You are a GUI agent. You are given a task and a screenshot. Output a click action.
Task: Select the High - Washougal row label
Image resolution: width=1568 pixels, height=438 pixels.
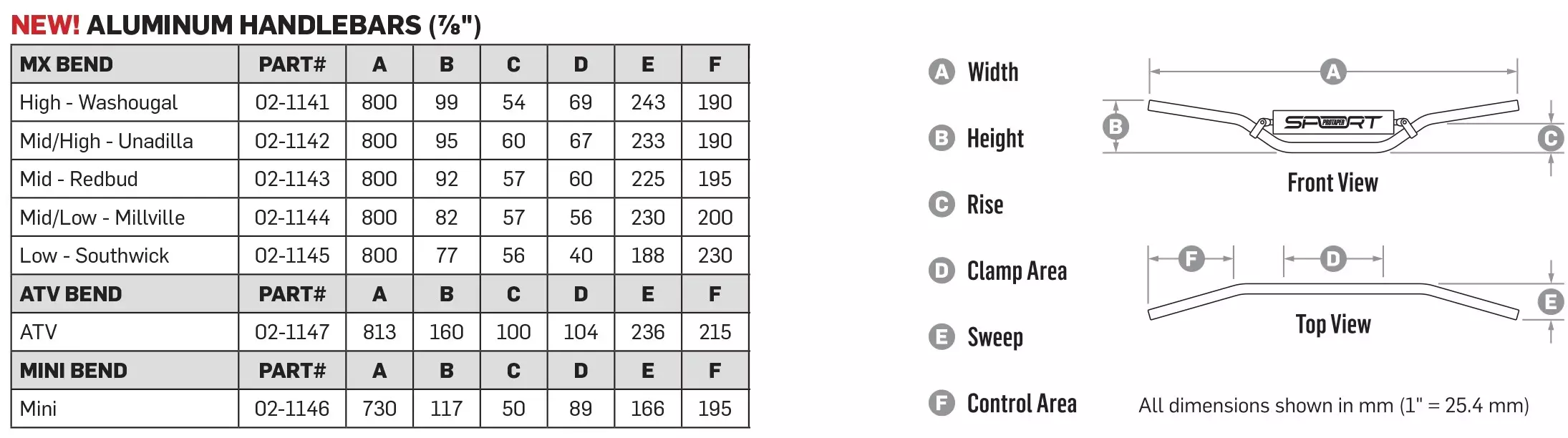tap(99, 102)
